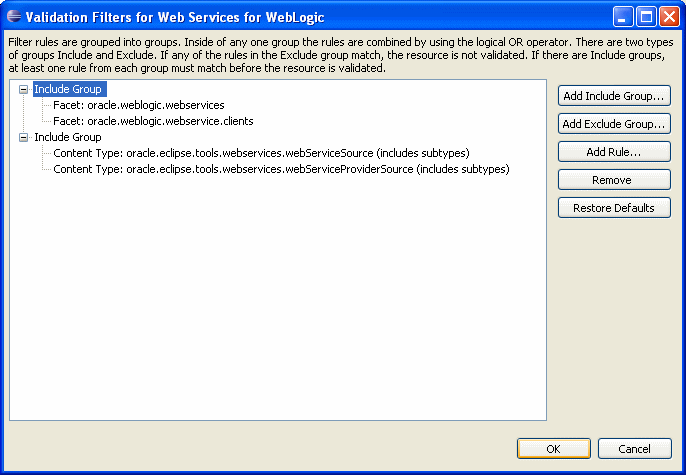
Task: Minimize the Validation Filters dialog
Action: click(x=623, y=17)
